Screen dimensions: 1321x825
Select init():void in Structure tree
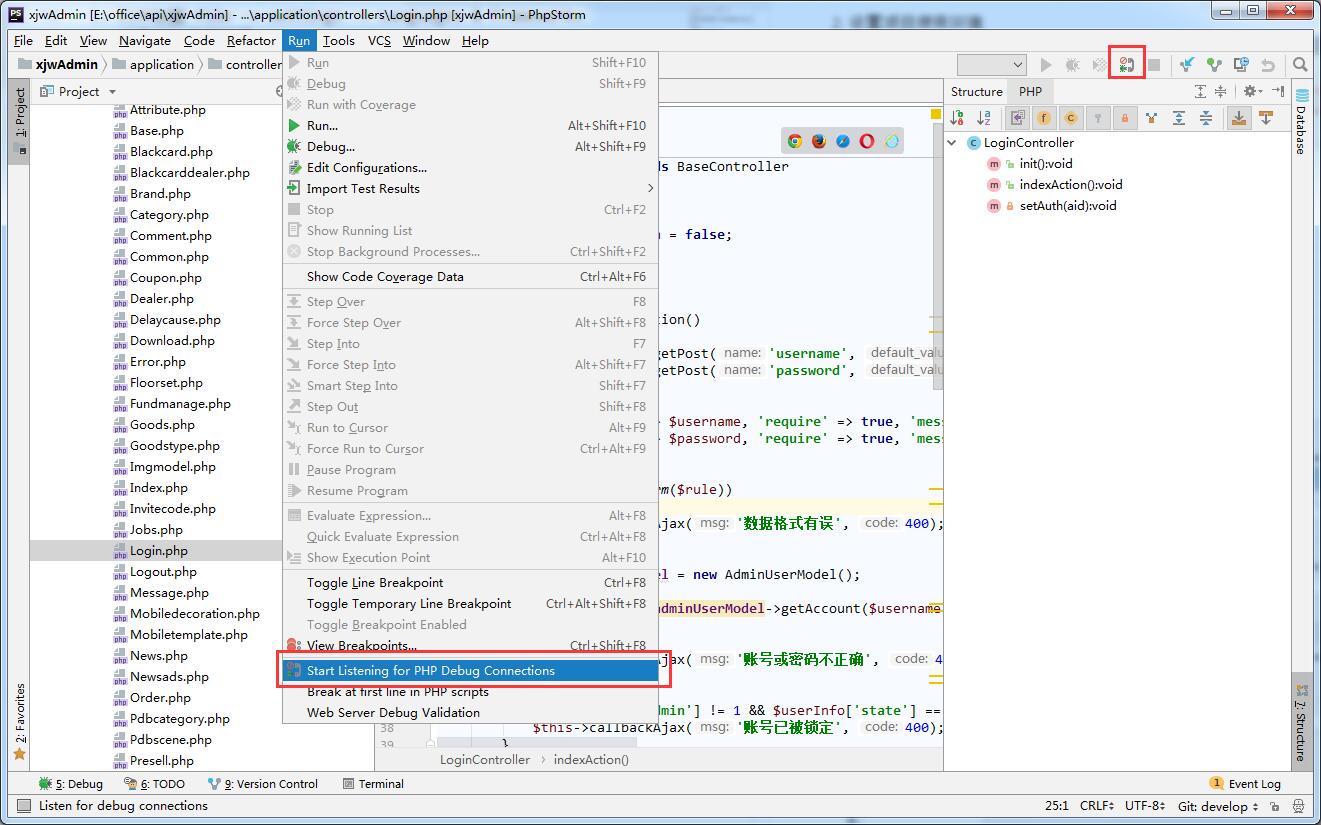(x=1046, y=164)
